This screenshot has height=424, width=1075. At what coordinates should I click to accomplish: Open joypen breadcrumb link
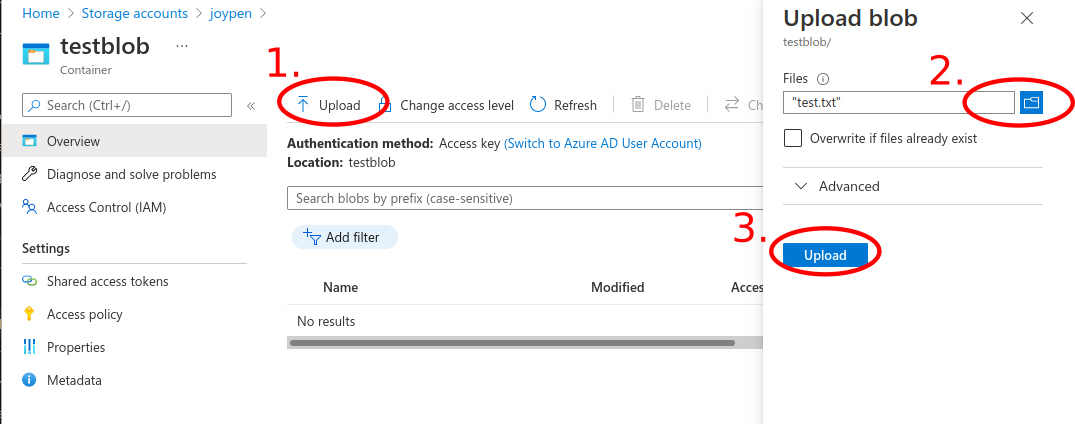click(229, 14)
